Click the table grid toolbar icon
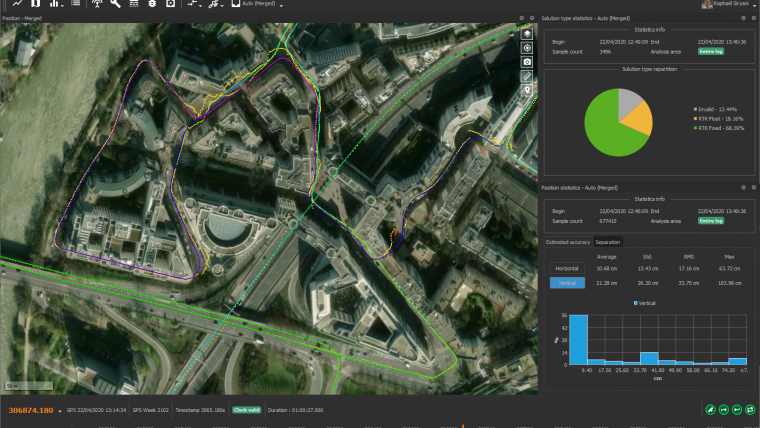 pos(134,3)
